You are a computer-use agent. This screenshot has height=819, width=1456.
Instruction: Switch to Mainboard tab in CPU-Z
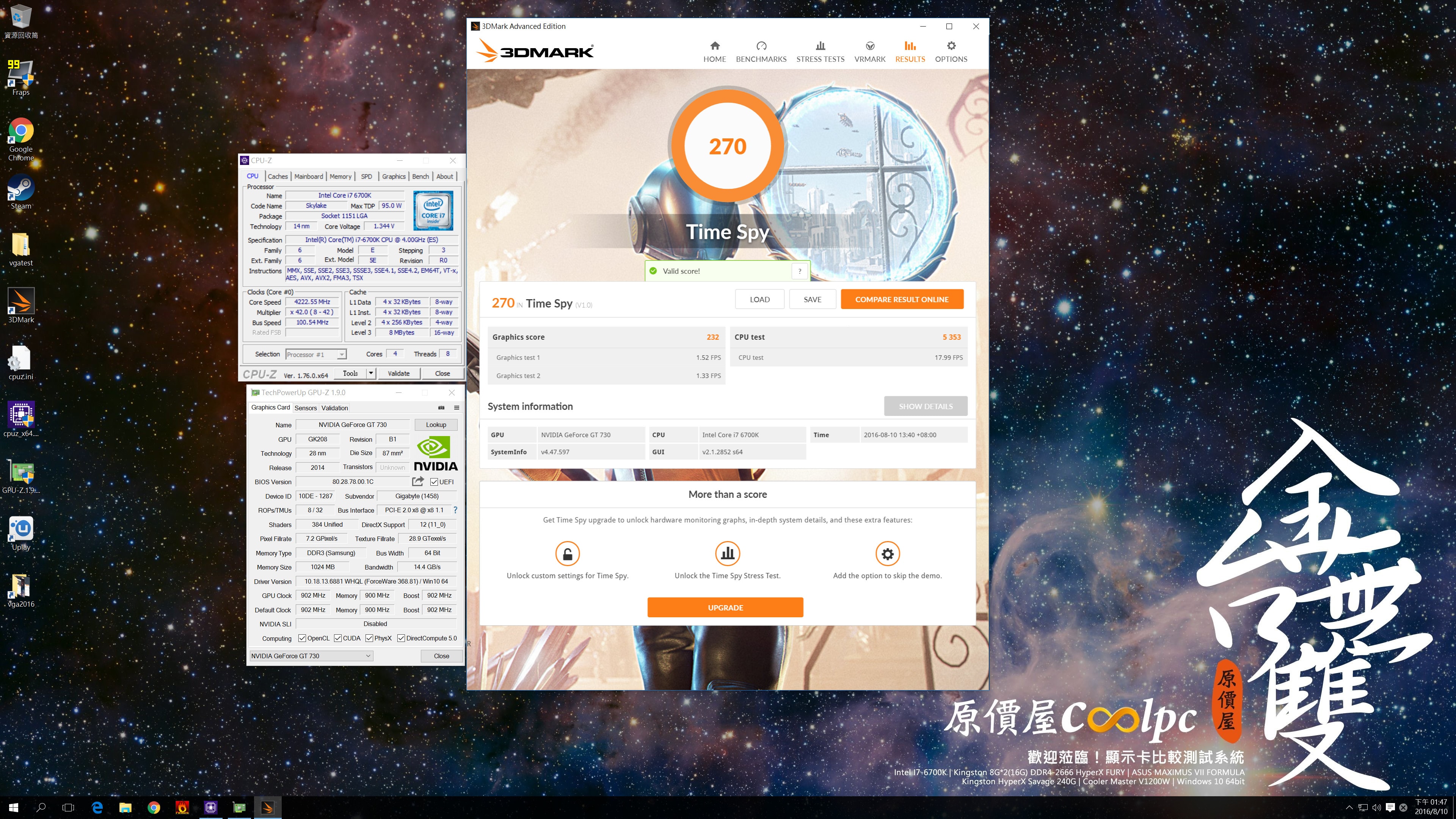click(x=309, y=176)
